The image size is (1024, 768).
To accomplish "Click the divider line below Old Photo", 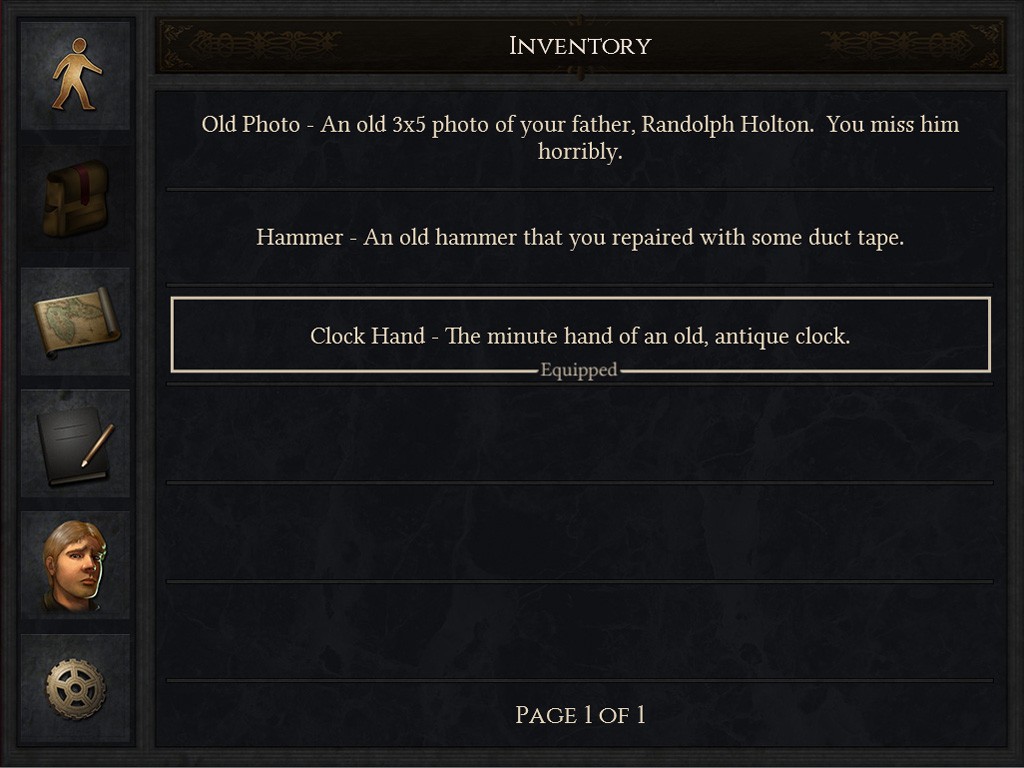I will point(580,189).
